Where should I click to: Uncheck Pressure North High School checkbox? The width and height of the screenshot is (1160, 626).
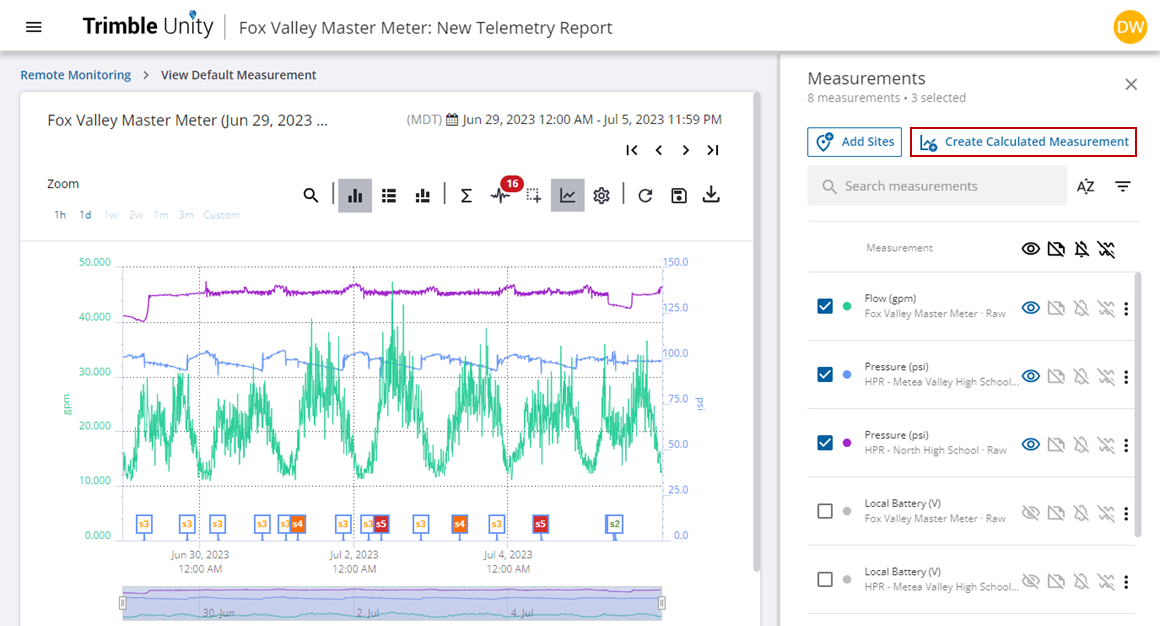pyautogui.click(x=825, y=443)
